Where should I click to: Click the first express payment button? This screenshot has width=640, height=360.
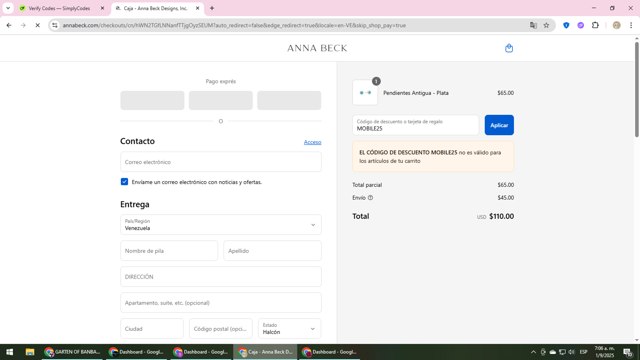click(x=152, y=100)
